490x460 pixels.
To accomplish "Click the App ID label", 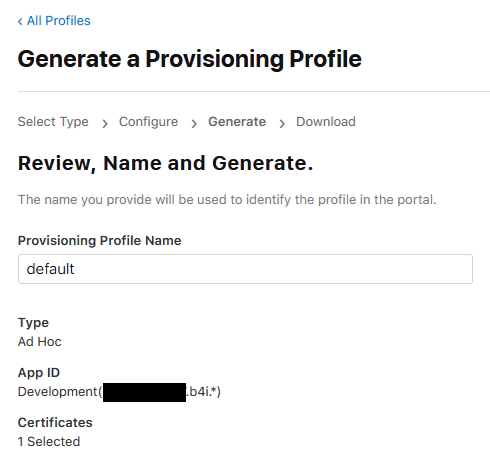I will coord(39,373).
